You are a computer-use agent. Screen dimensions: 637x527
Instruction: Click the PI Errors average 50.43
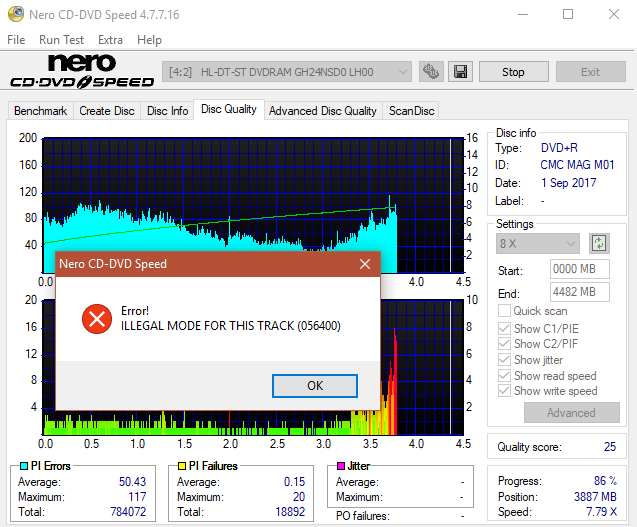coord(132,481)
